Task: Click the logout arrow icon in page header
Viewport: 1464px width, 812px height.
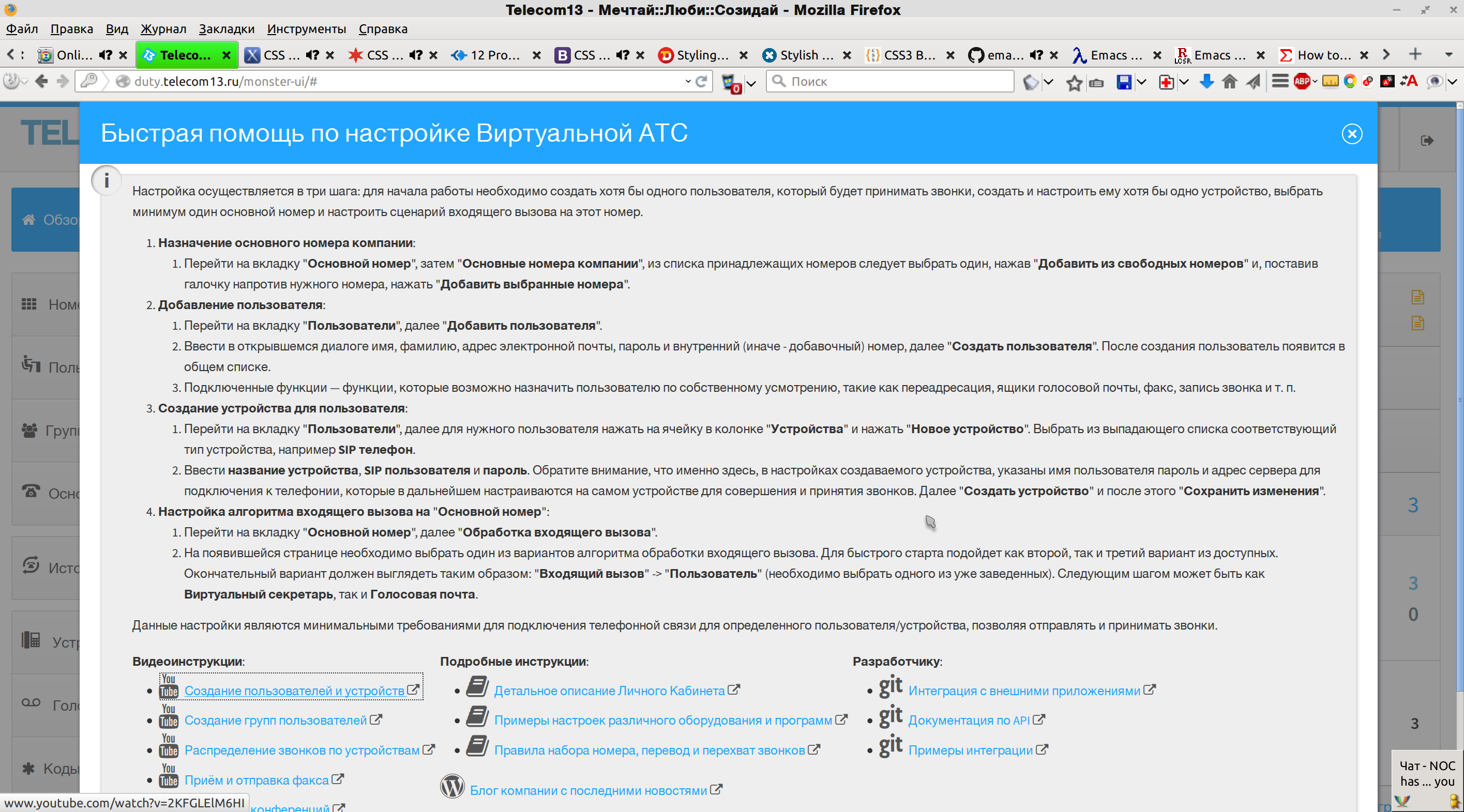Action: [x=1427, y=141]
